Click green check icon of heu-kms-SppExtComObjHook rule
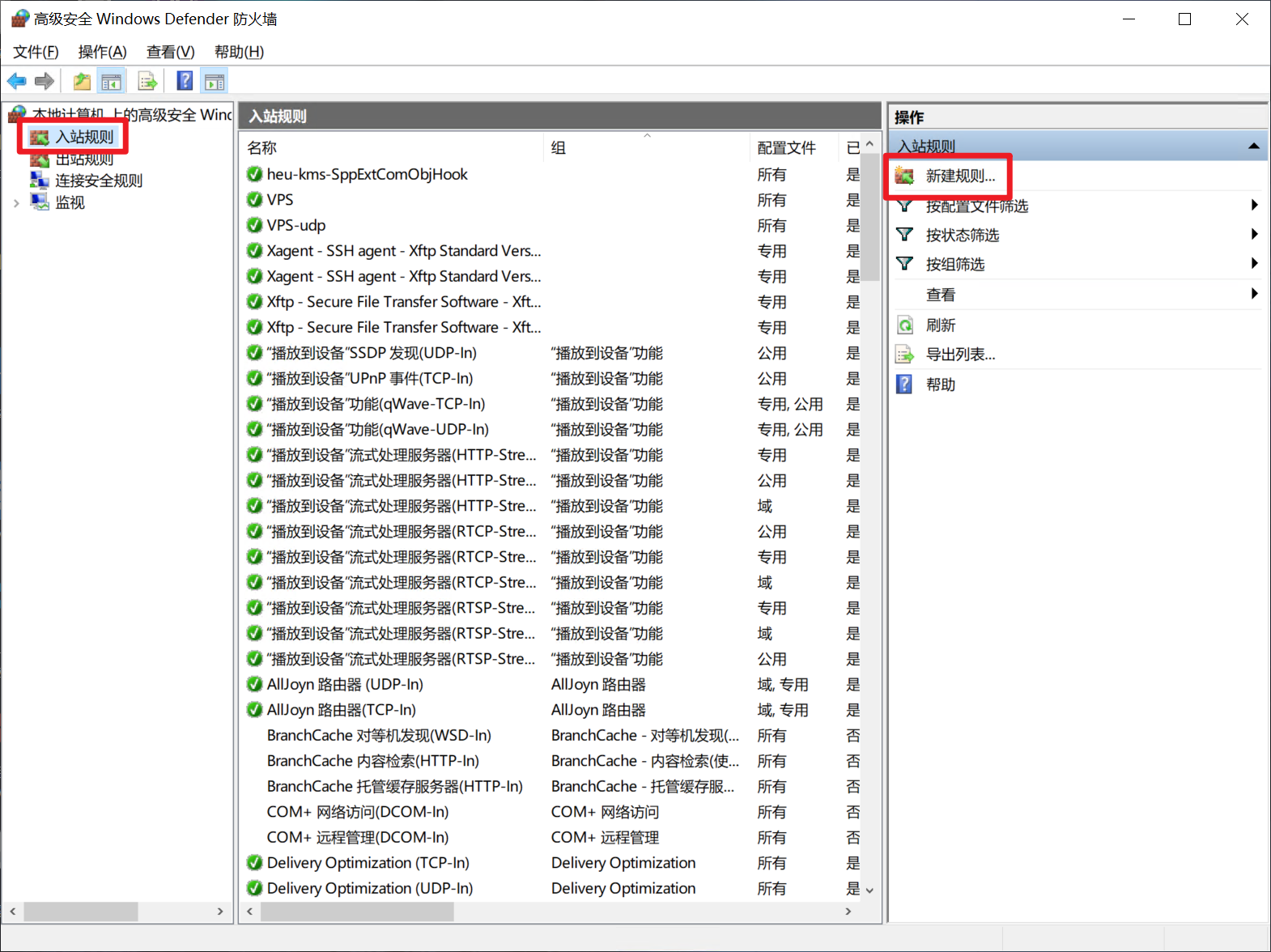 tap(255, 174)
